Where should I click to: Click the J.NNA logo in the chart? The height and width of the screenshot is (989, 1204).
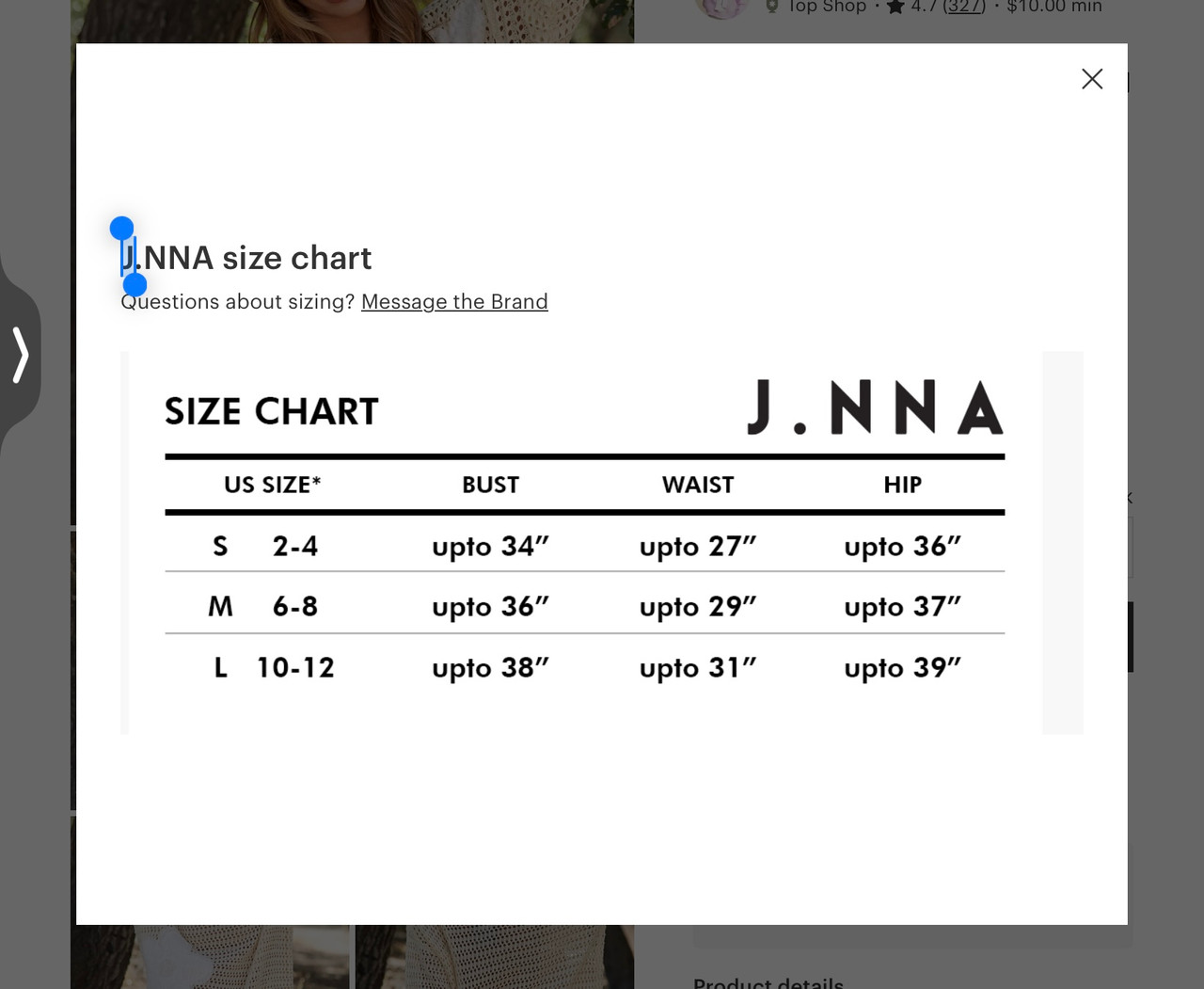point(875,408)
